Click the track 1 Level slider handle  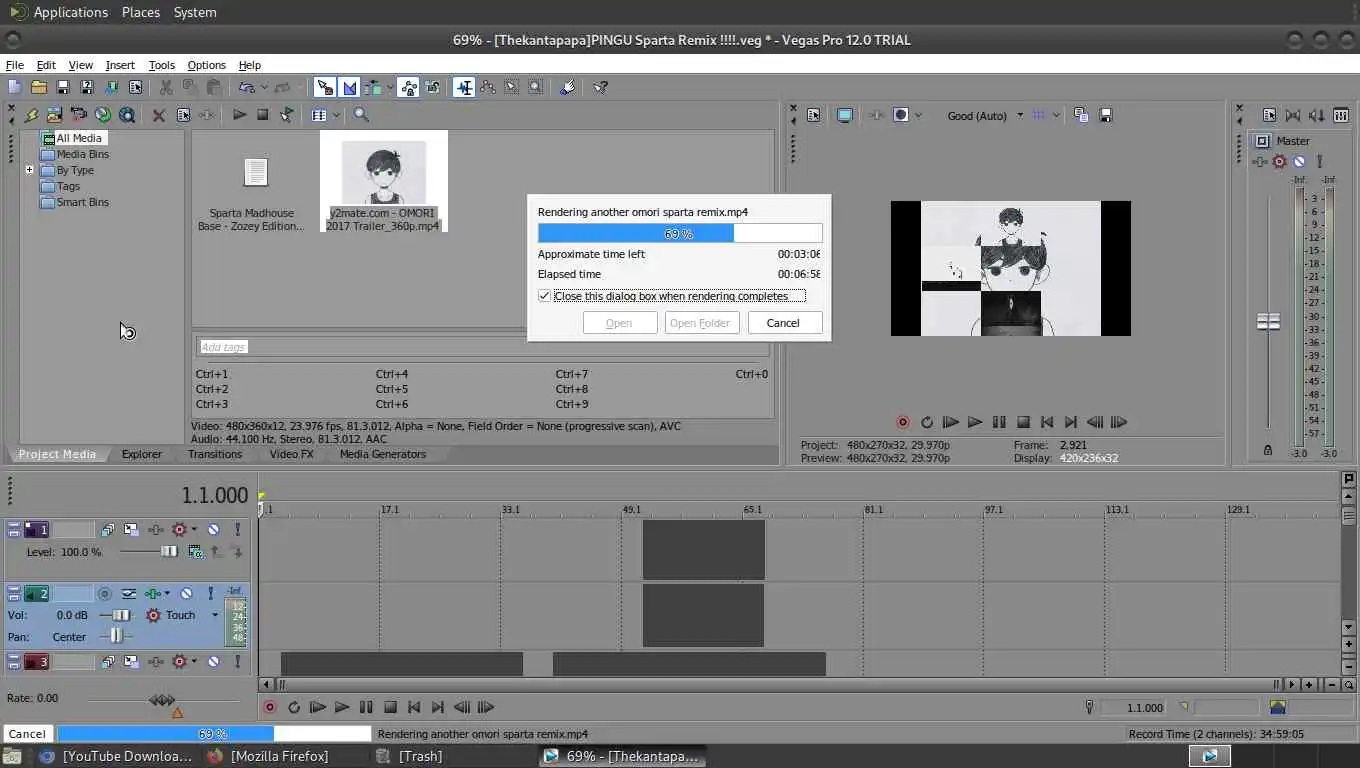pyautogui.click(x=169, y=552)
